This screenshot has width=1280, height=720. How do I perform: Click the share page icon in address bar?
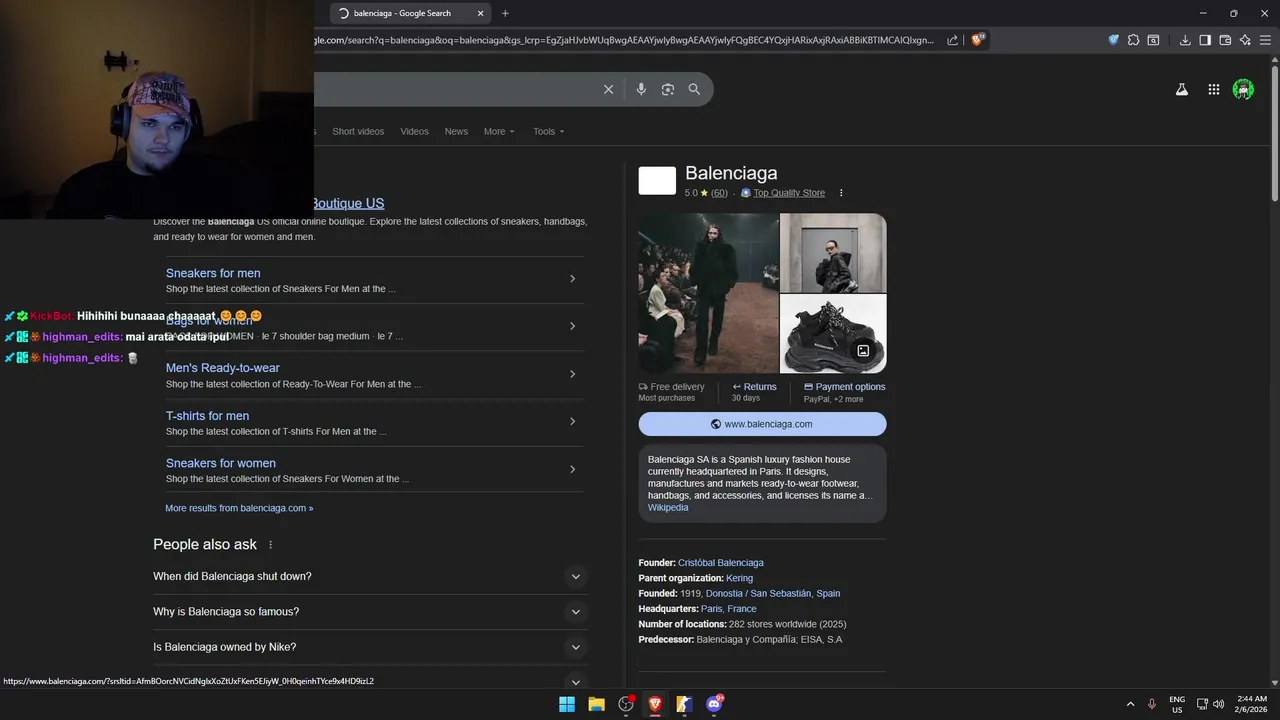coord(952,40)
